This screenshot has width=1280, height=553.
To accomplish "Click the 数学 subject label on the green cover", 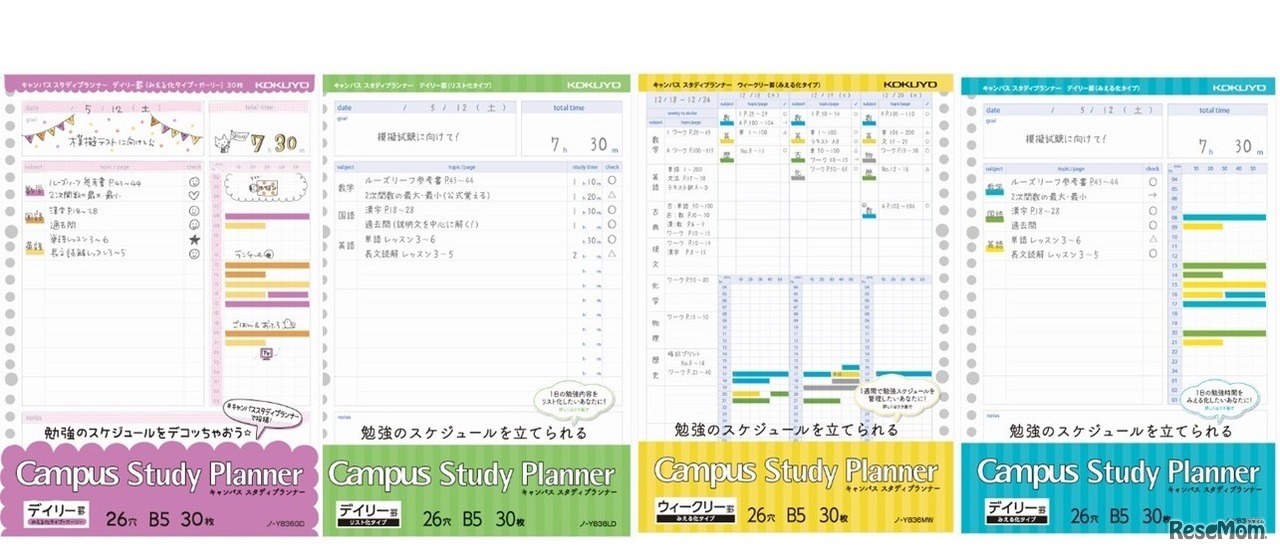I will click(346, 187).
